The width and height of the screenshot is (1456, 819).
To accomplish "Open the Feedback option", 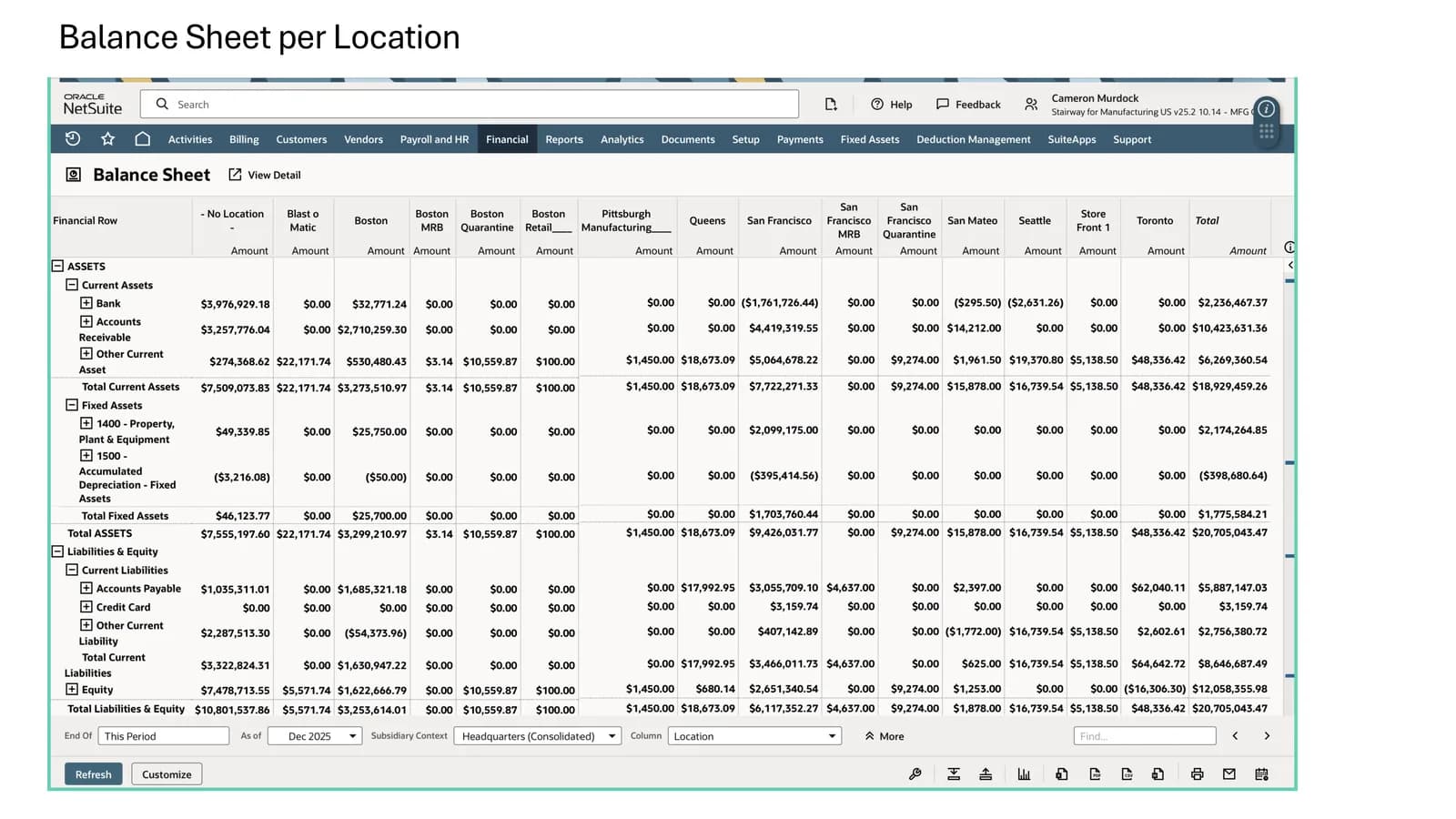I will coord(968,105).
